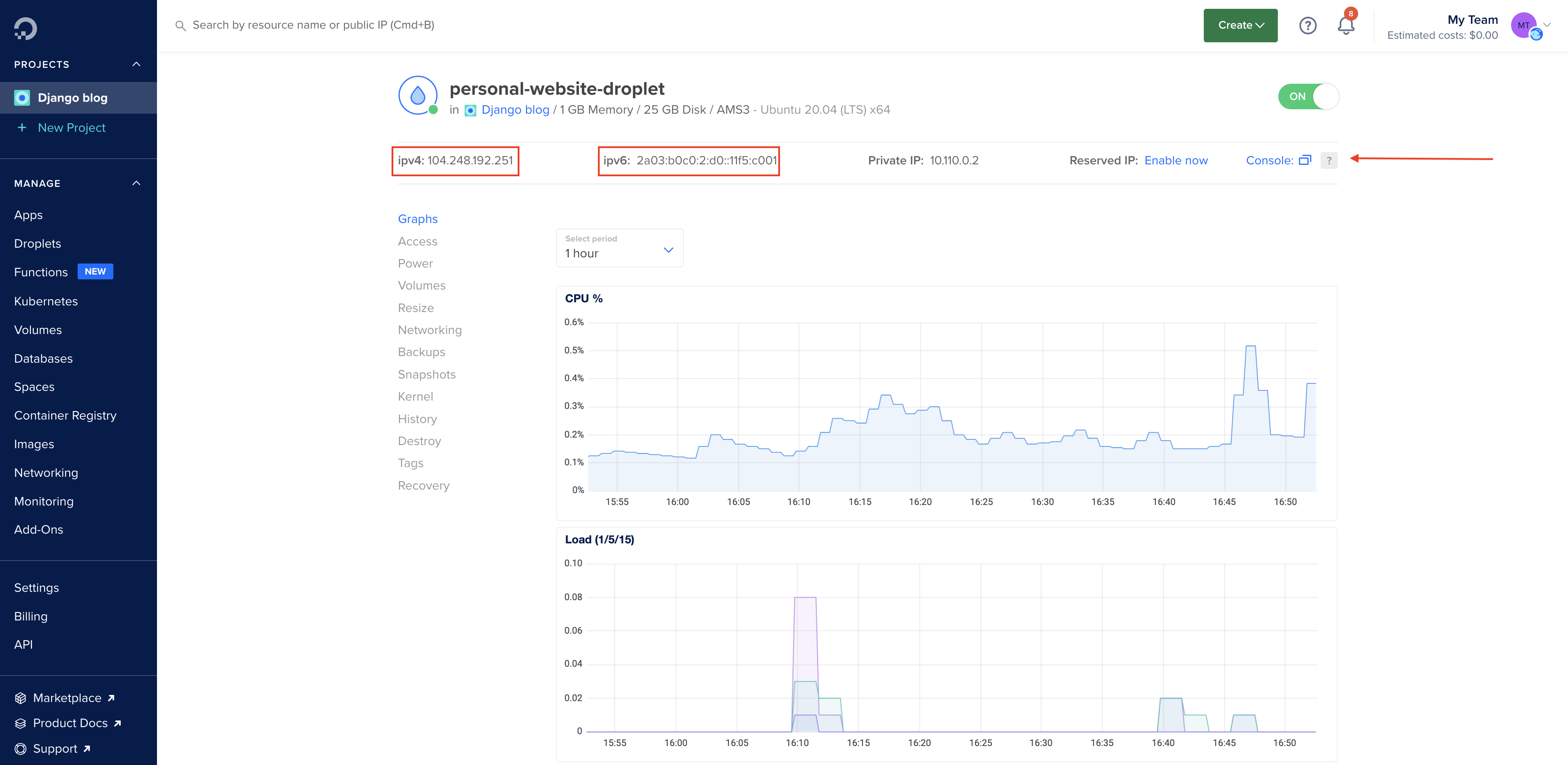Open the Recovery tab
The image size is (1568, 765).
pyautogui.click(x=423, y=485)
